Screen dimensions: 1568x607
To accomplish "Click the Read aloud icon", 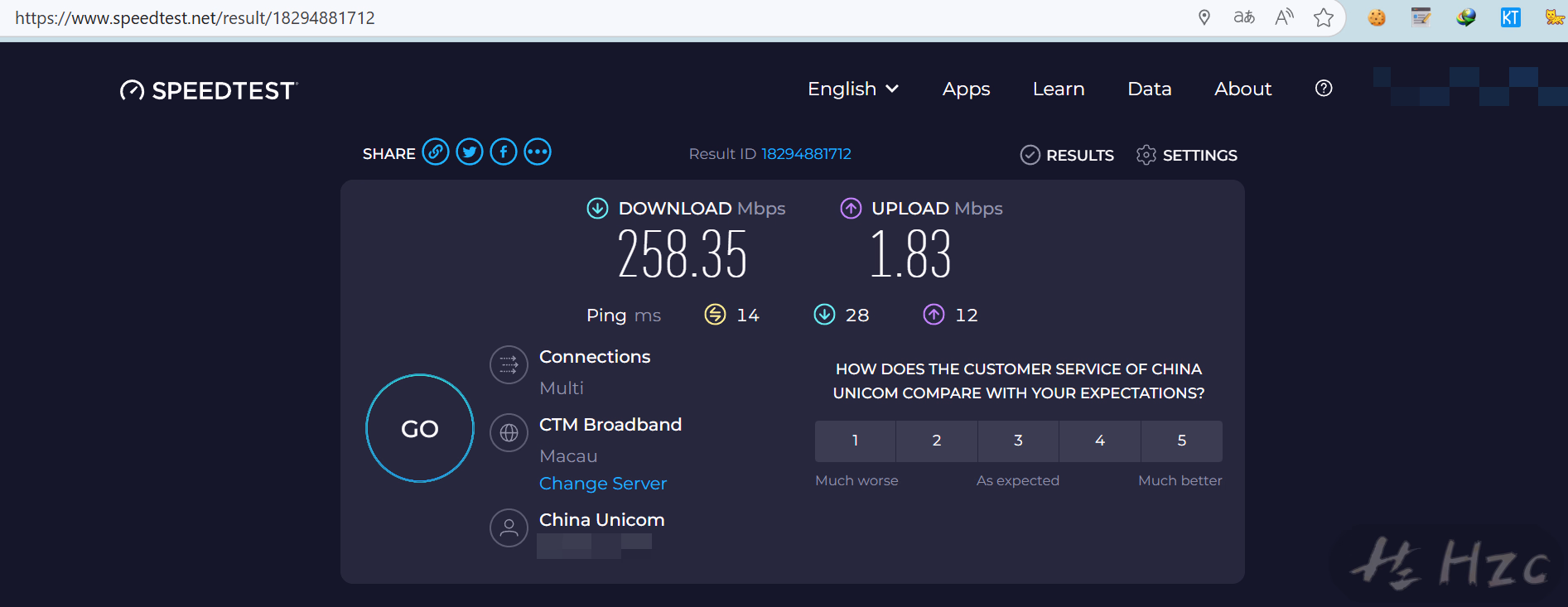I will coord(1284,17).
